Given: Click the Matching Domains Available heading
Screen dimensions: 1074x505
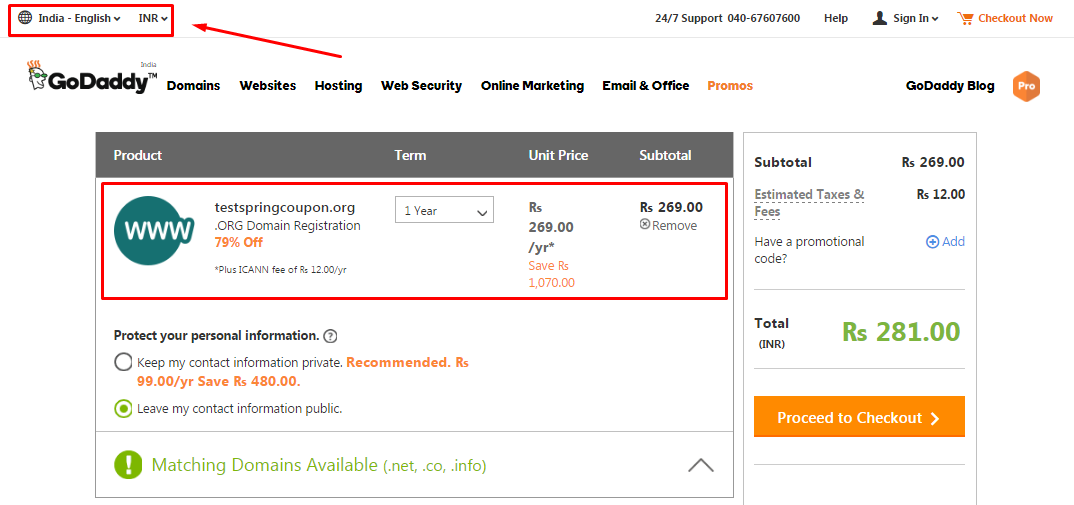Looking at the screenshot, I should click(x=319, y=465).
